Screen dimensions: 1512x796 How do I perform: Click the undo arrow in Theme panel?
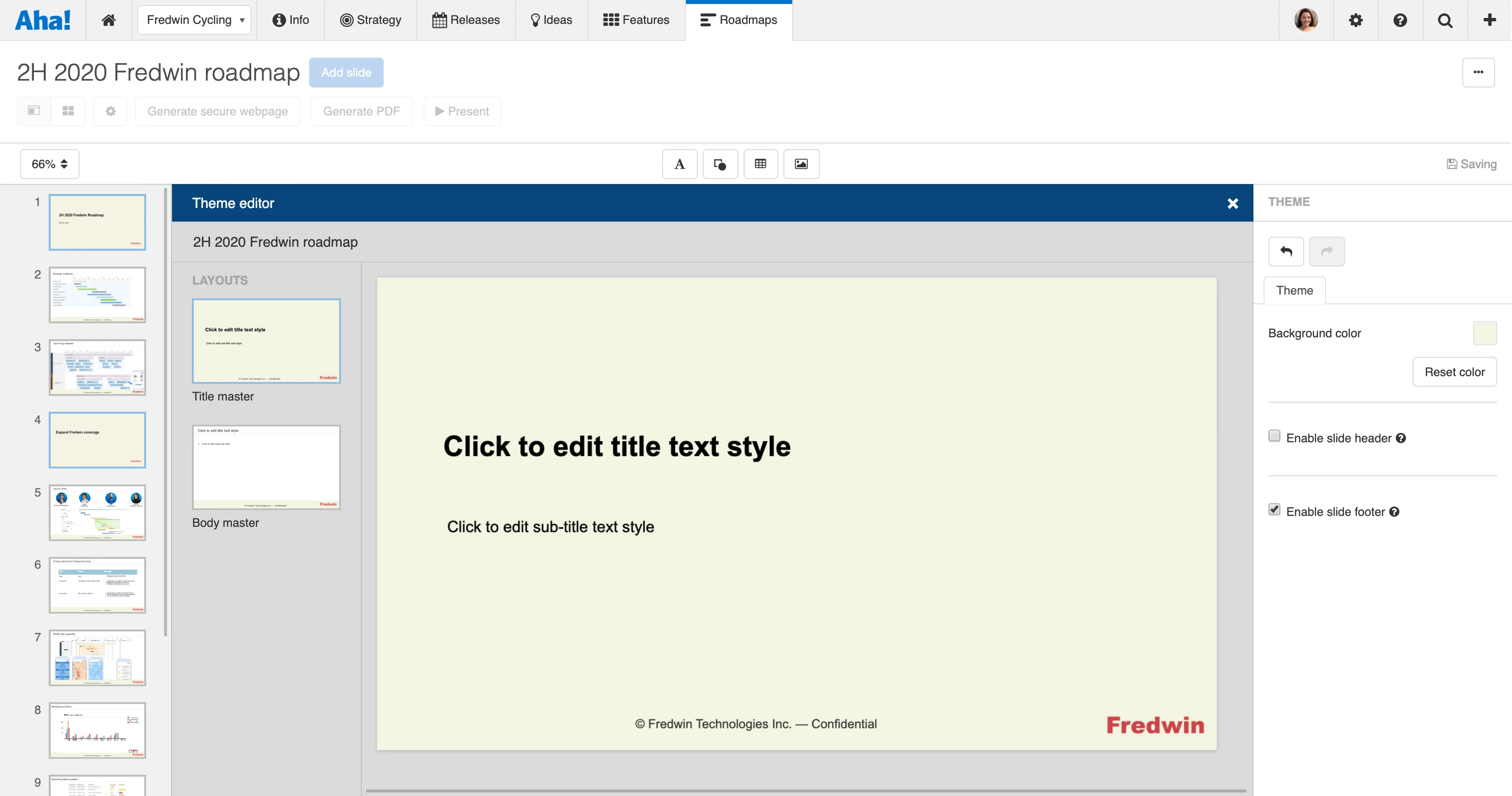click(1286, 251)
